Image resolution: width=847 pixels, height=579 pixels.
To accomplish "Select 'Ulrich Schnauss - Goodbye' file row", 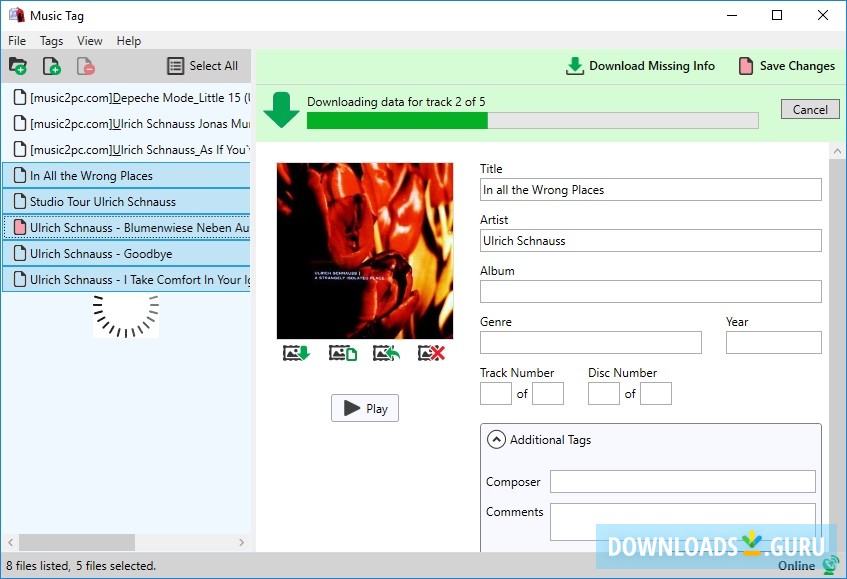I will 126,253.
